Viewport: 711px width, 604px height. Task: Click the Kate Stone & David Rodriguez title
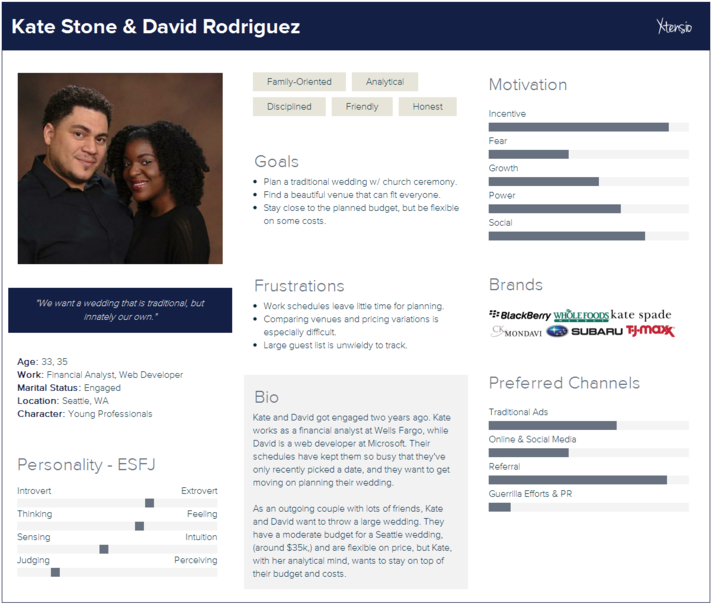[155, 27]
